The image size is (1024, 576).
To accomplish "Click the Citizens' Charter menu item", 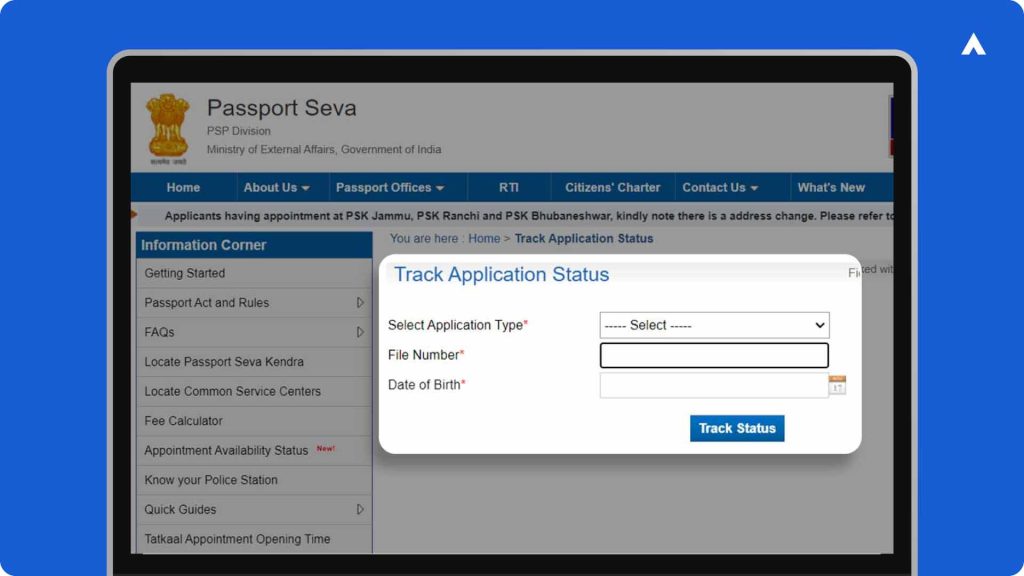I will click(x=612, y=187).
